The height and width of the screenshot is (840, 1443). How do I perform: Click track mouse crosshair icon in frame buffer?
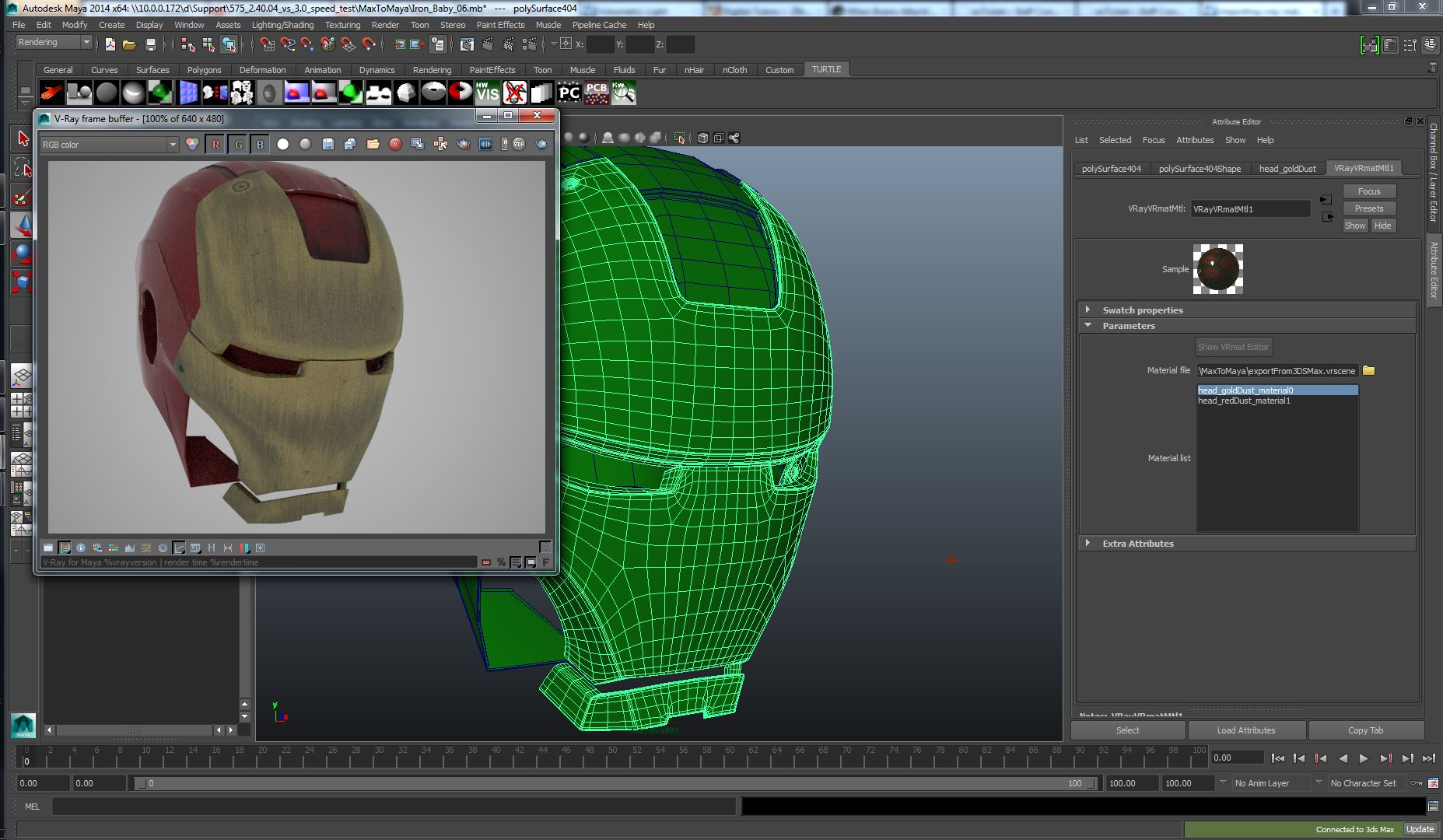[440, 145]
